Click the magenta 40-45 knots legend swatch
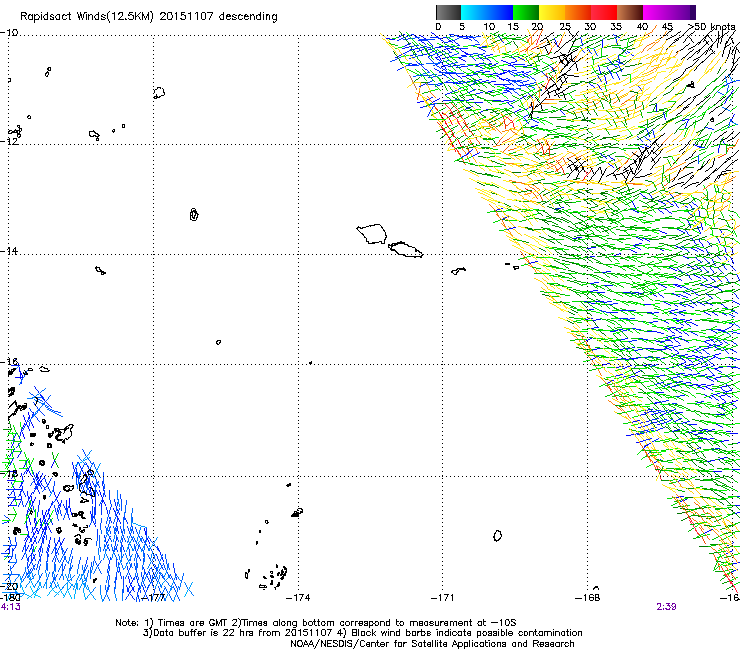The width and height of the screenshot is (740, 650). coord(656,12)
